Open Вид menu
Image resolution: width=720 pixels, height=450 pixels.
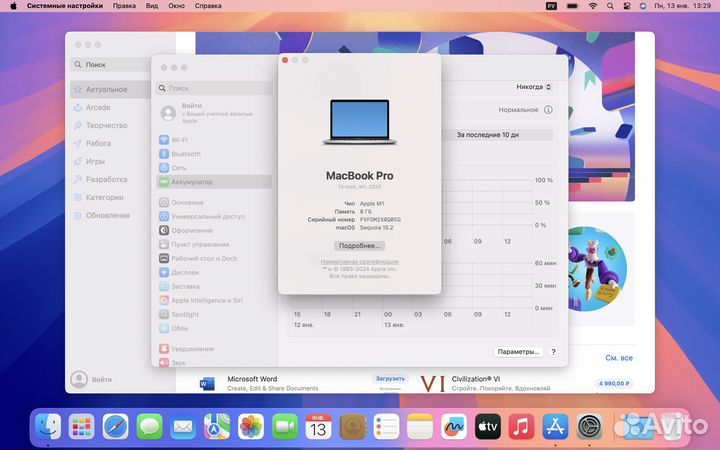tap(152, 6)
